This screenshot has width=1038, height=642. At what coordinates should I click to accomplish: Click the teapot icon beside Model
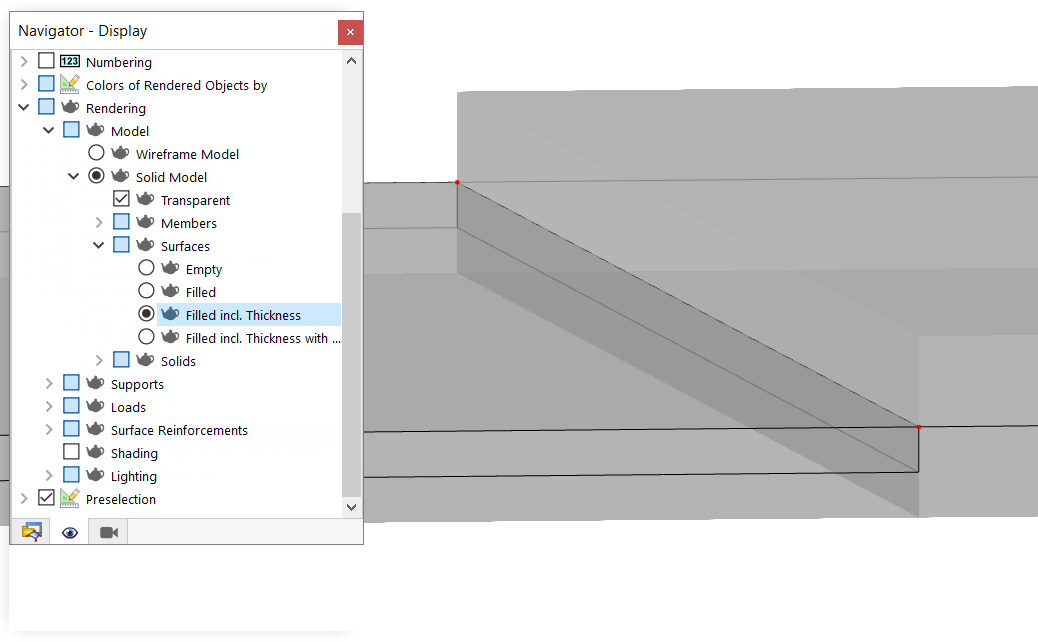(95, 130)
